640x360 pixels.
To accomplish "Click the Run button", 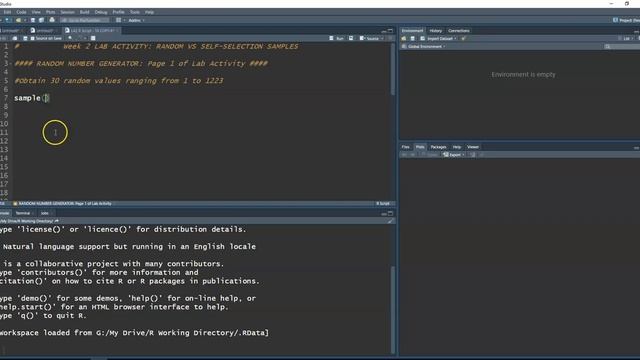I will click(x=337, y=38).
